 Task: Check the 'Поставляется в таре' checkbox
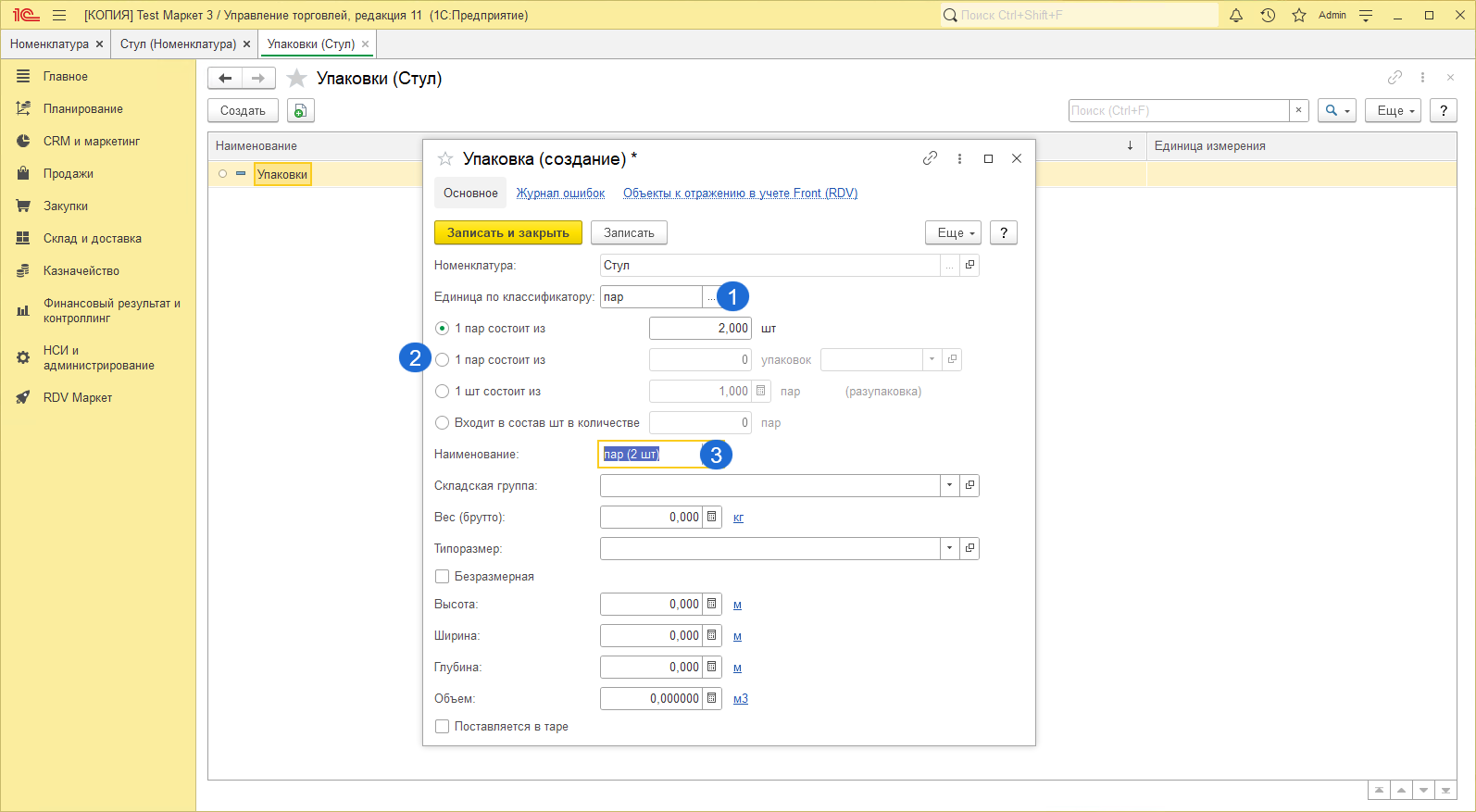pos(443,727)
